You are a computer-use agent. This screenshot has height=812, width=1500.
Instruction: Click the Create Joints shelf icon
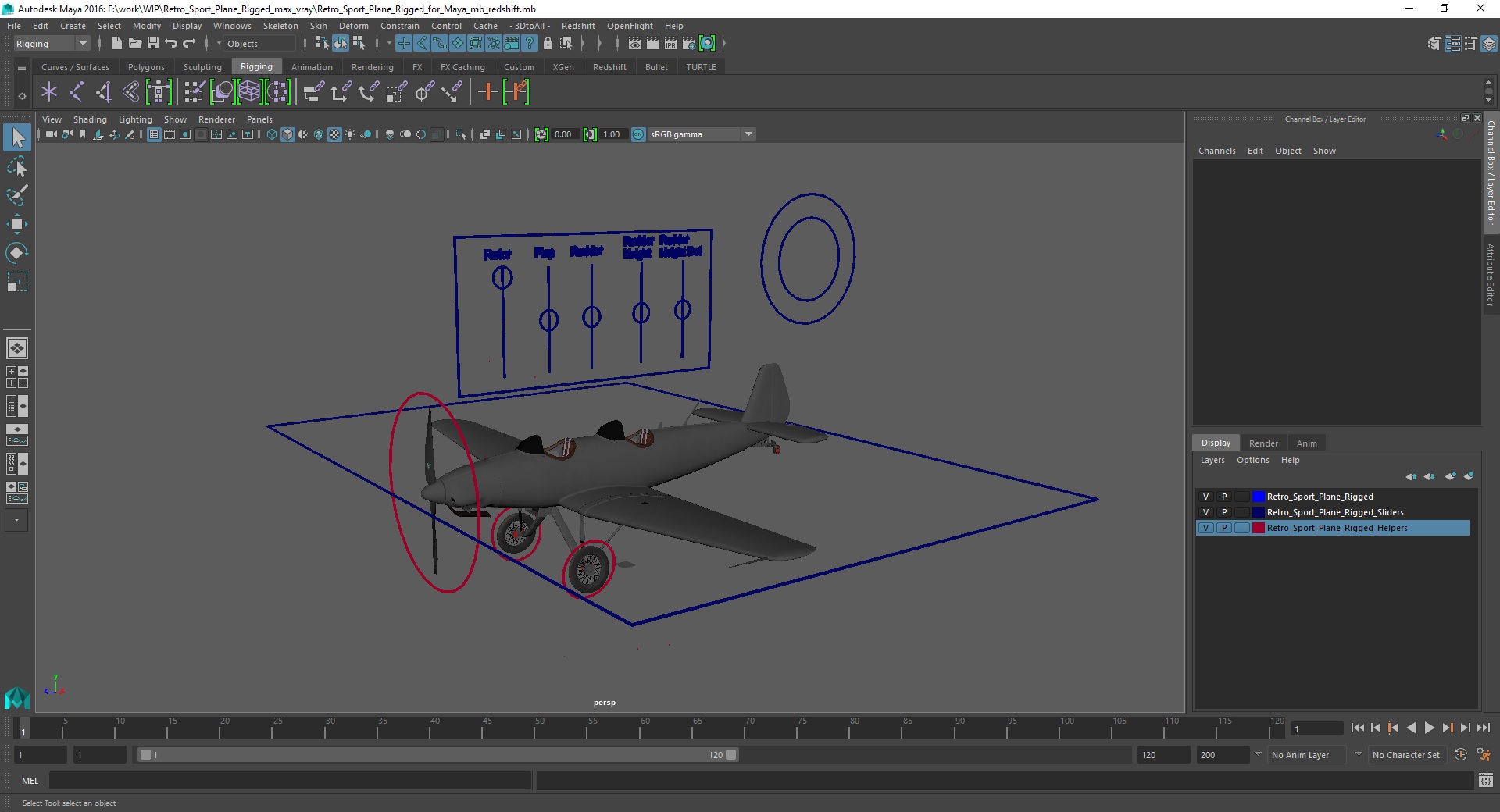[x=77, y=92]
